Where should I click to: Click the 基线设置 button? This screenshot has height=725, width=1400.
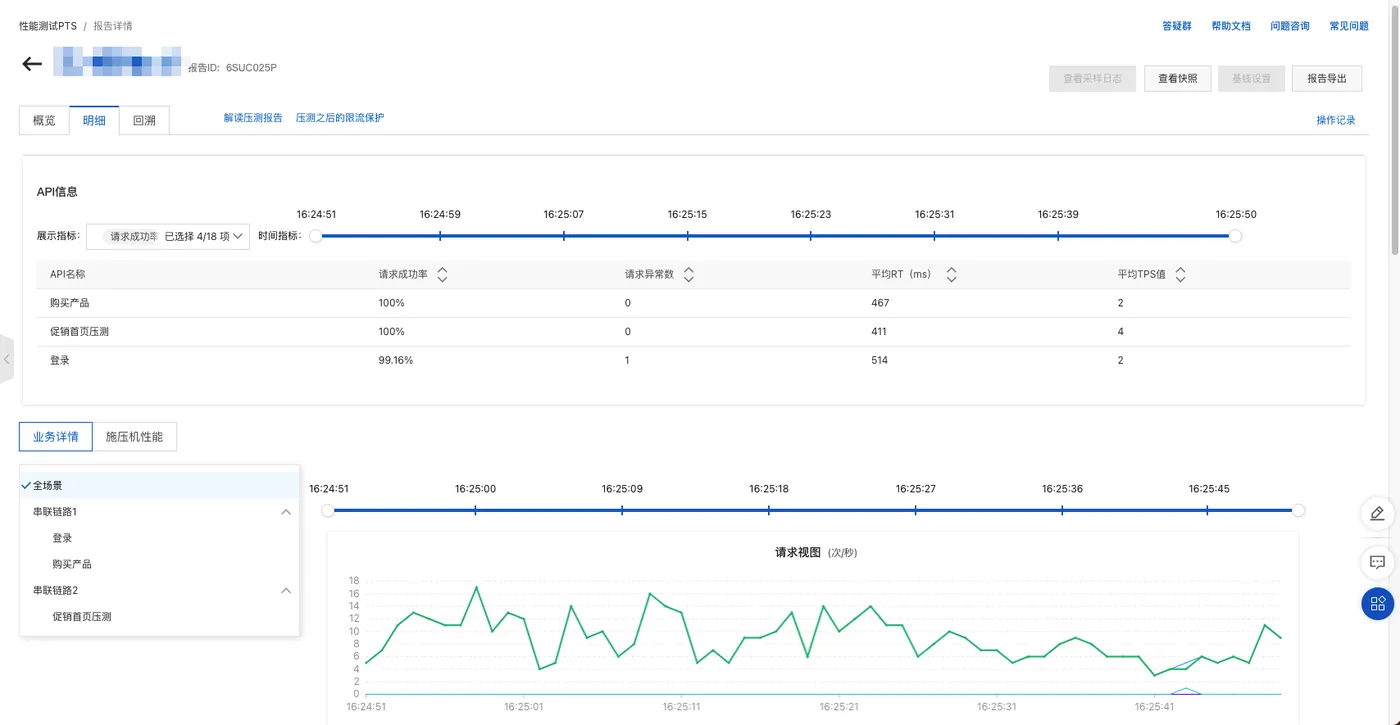pyautogui.click(x=1251, y=78)
